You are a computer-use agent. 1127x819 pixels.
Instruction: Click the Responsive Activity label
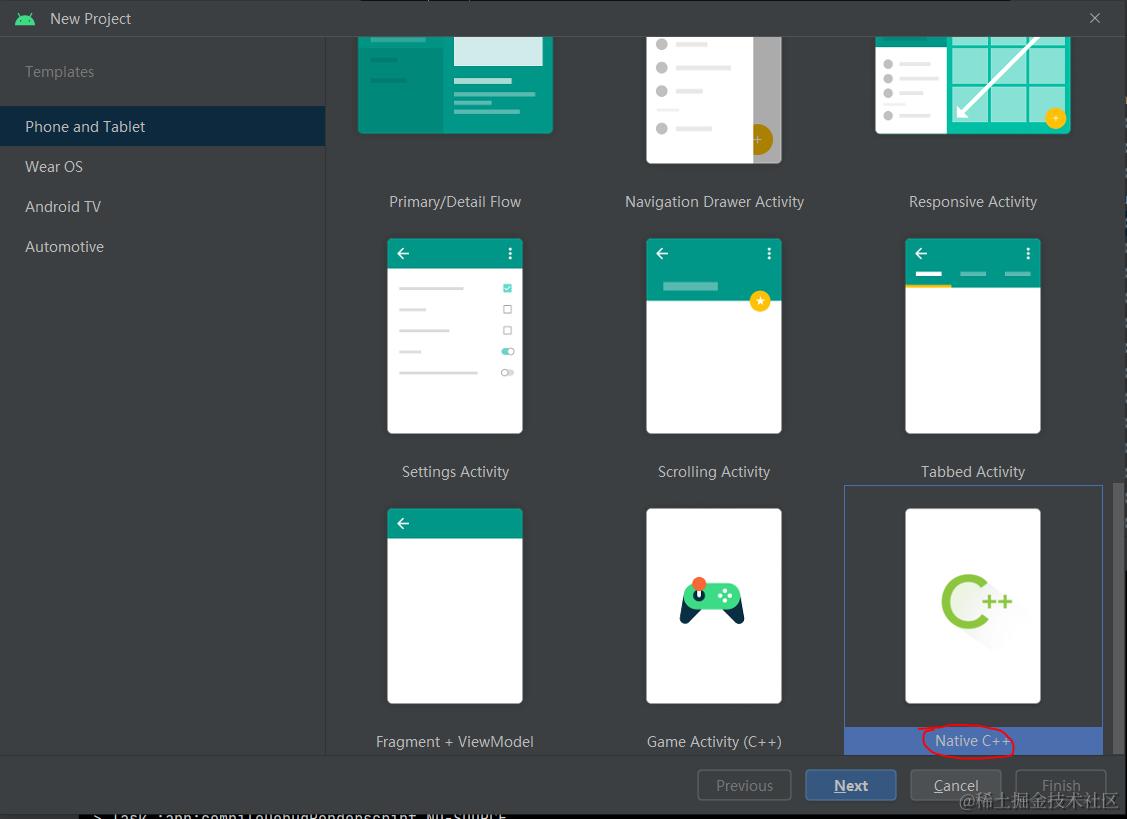pyautogui.click(x=972, y=202)
